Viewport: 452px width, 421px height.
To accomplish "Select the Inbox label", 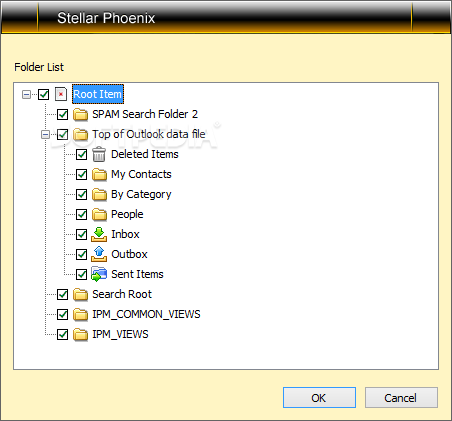I will tap(125, 234).
